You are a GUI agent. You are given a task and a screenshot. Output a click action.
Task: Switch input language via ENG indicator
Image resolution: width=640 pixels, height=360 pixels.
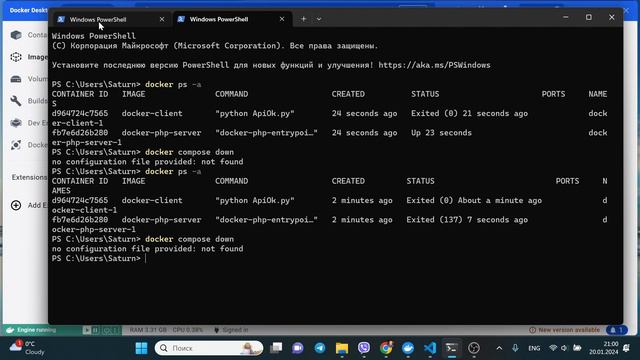tap(534, 348)
